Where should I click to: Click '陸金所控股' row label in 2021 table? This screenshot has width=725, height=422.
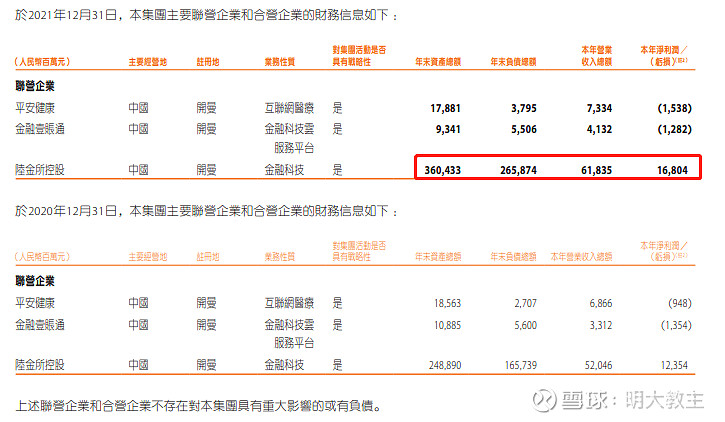[x=40, y=170]
